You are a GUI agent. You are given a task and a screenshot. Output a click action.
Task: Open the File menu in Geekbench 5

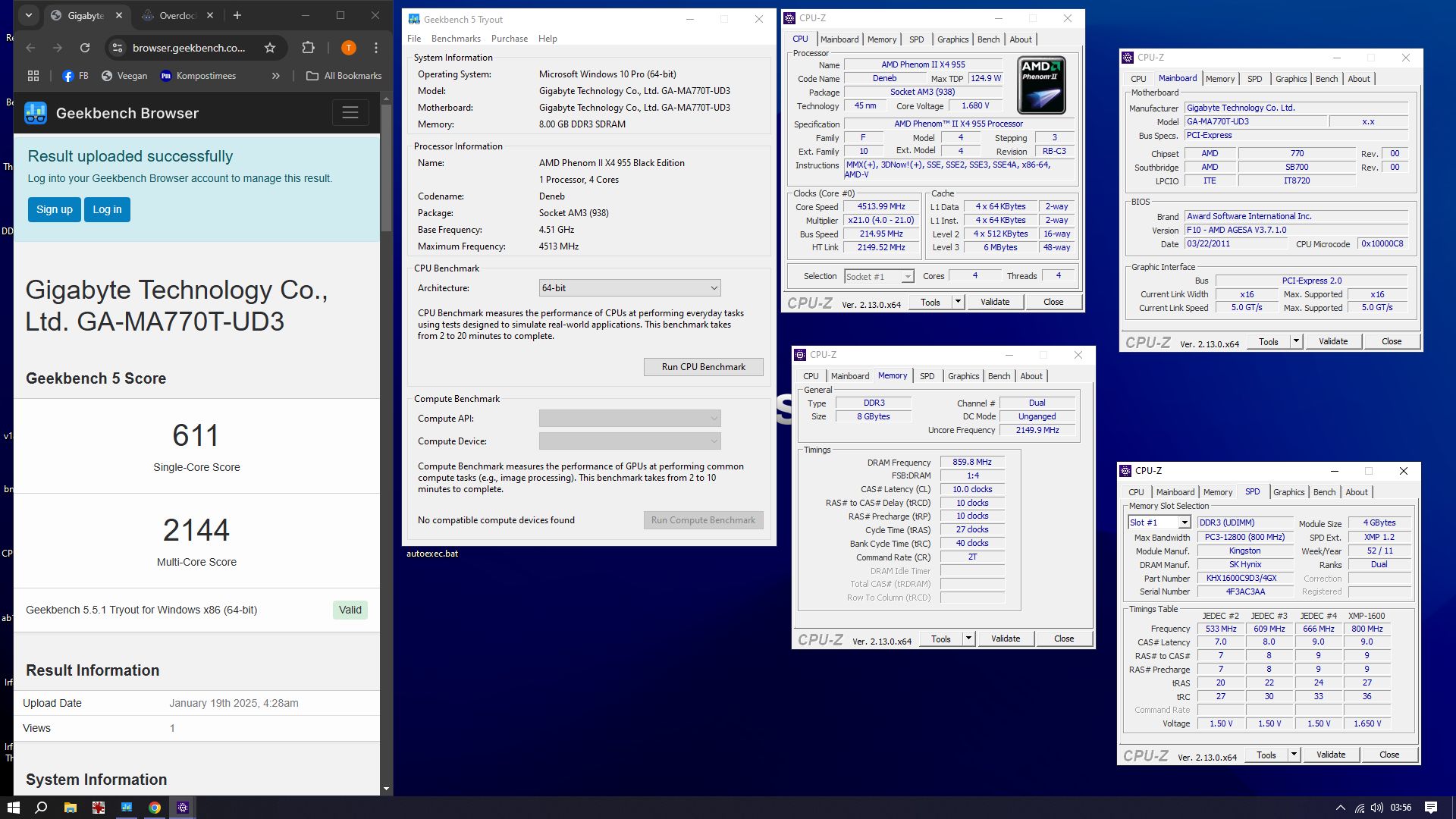point(414,39)
